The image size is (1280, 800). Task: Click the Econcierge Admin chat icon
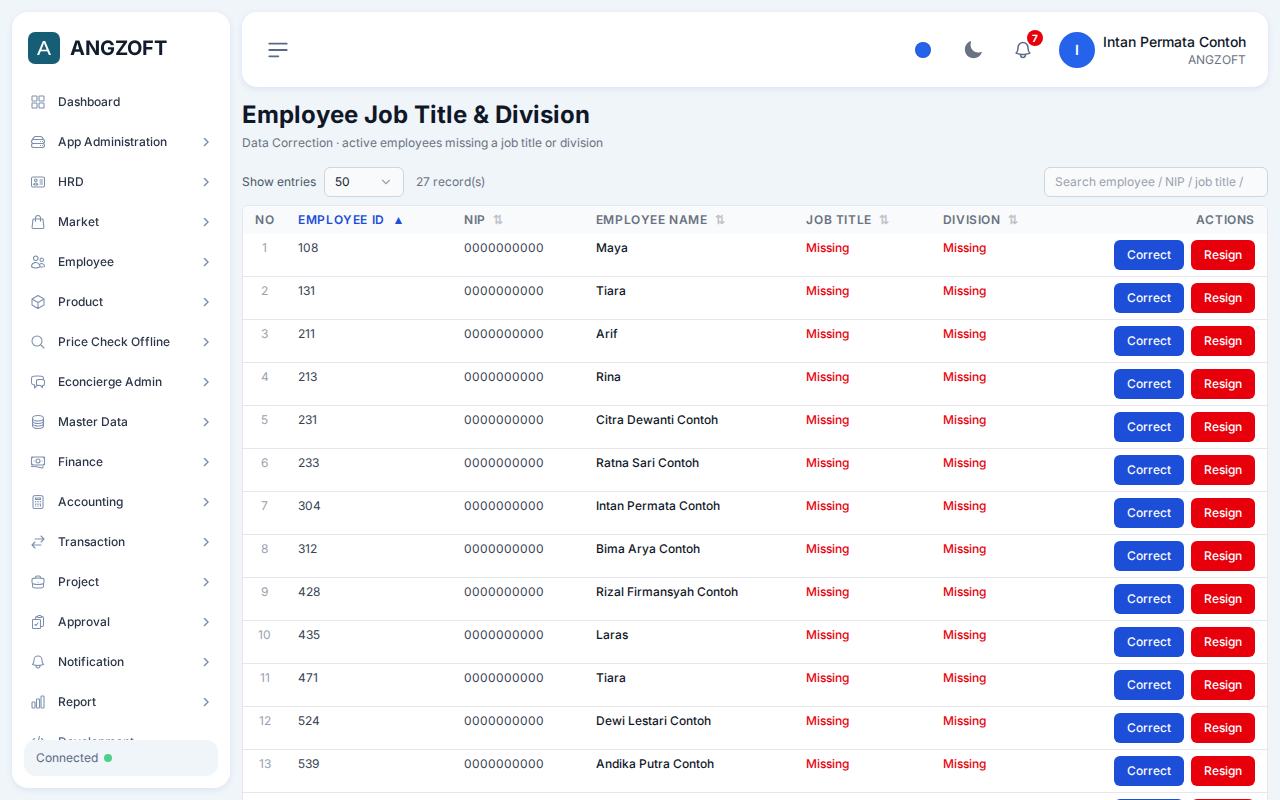tap(38, 382)
